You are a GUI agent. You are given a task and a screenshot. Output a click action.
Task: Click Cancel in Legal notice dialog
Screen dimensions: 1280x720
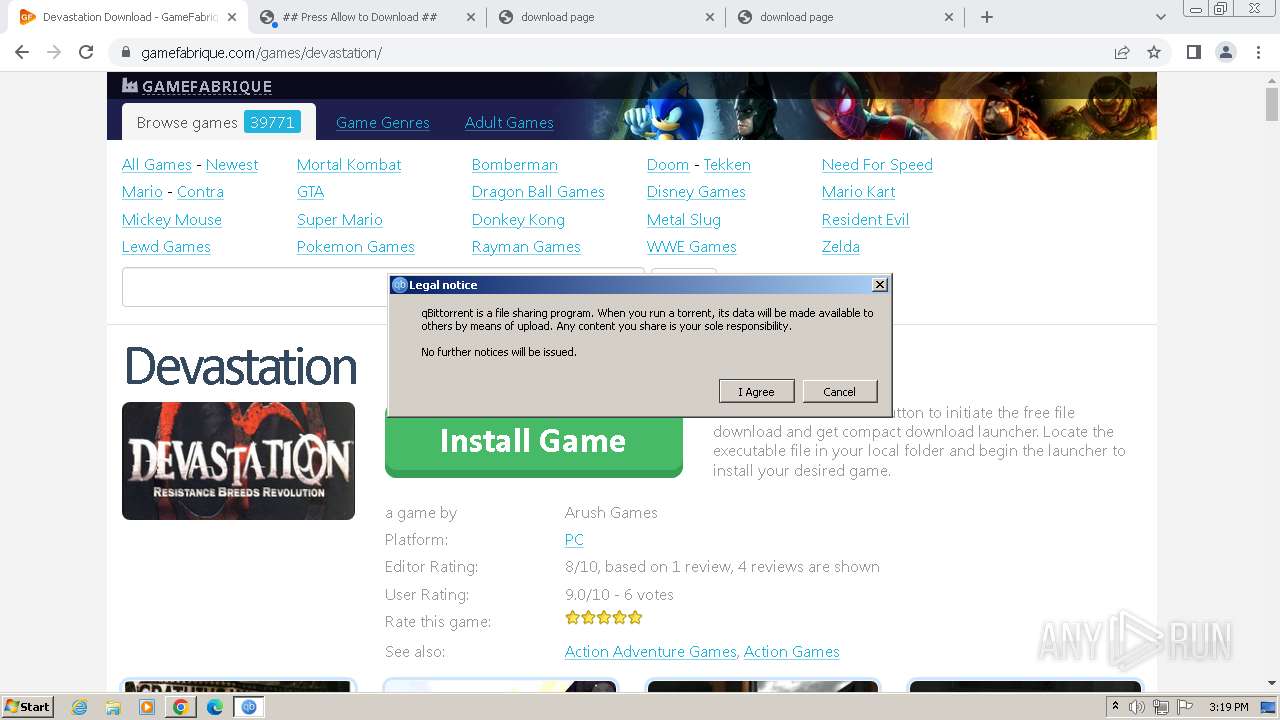[840, 391]
